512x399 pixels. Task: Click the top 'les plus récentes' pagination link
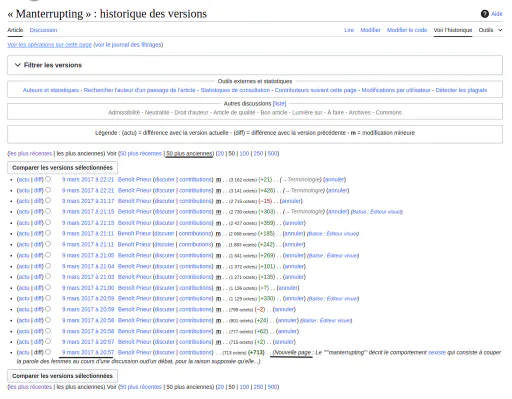[x=30, y=154]
